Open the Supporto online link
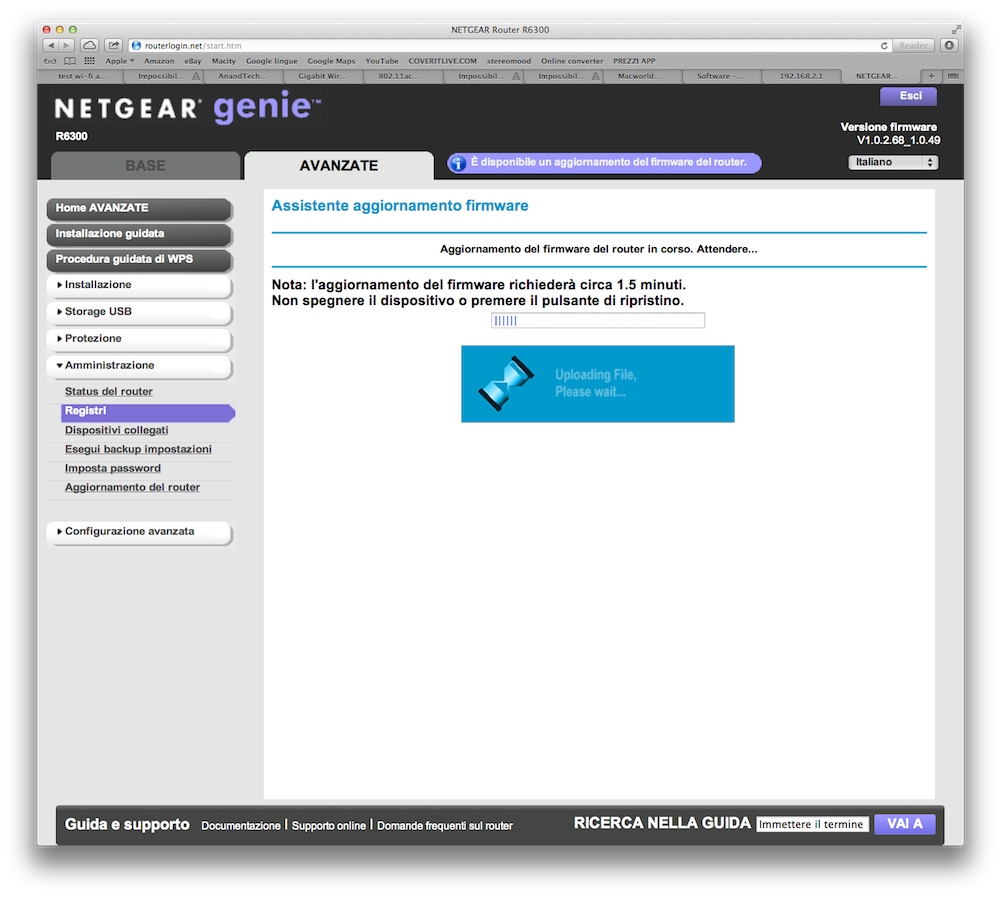Screen dimensions: 1001x897 (329, 825)
